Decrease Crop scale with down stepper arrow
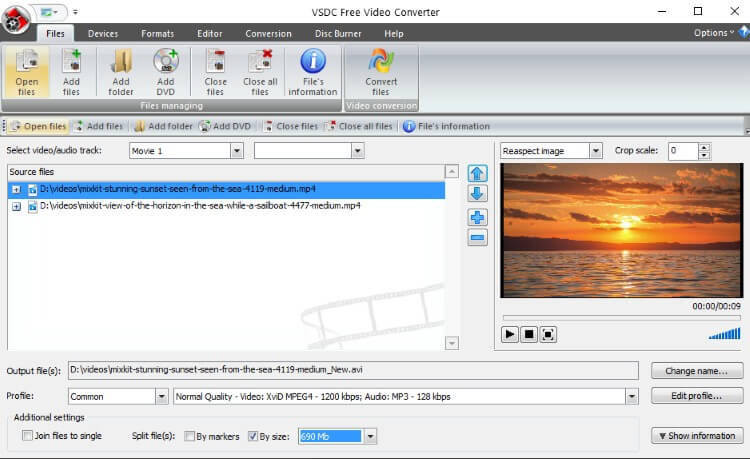Viewport: 750px width, 459px height. point(704,155)
